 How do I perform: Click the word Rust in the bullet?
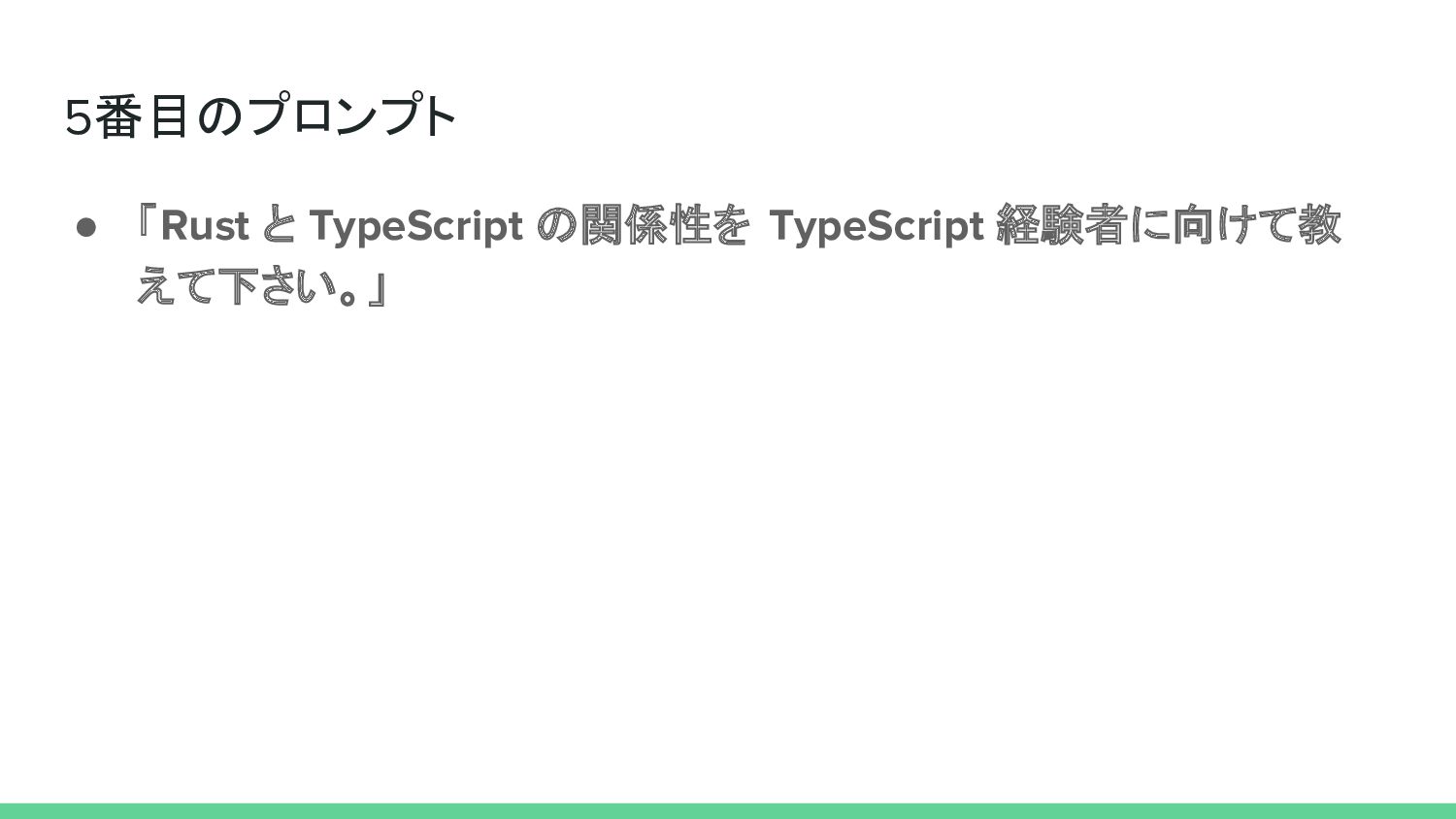pyautogui.click(x=205, y=226)
